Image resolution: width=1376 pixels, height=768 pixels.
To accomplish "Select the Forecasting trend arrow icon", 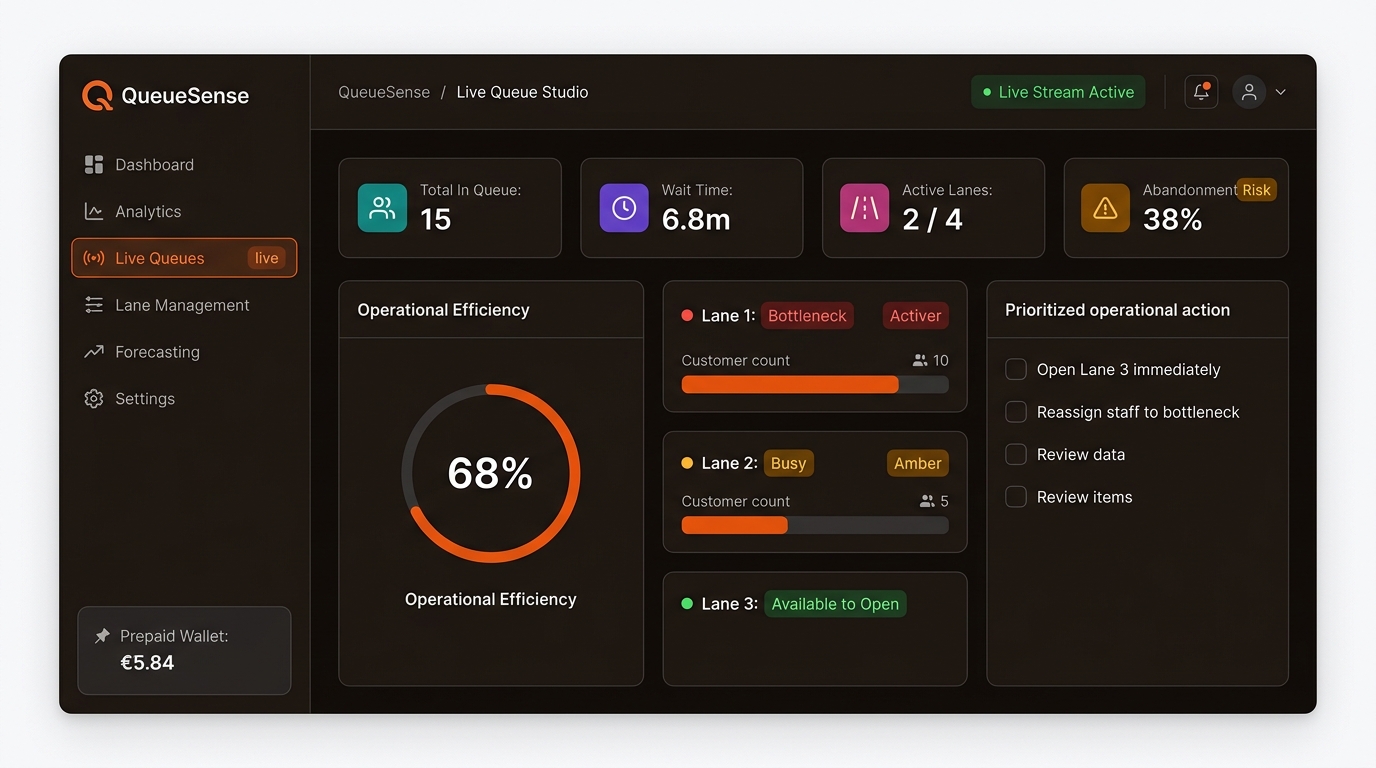I will click(x=94, y=352).
